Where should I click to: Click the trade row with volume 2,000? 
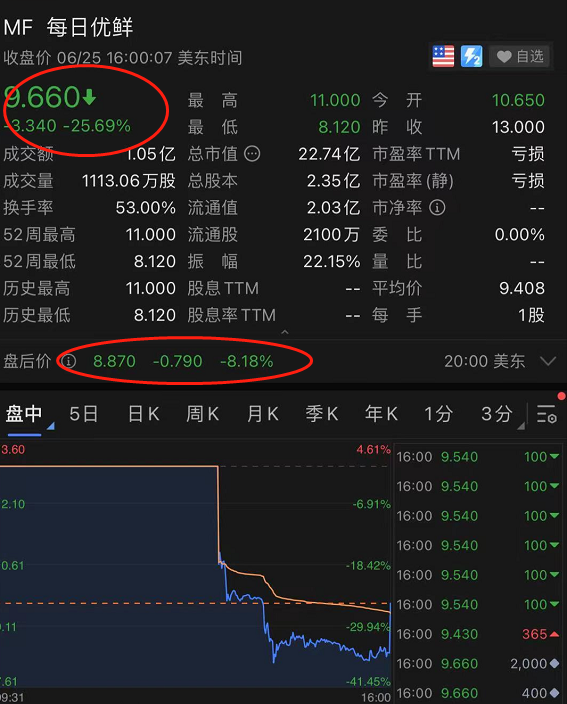click(x=478, y=664)
